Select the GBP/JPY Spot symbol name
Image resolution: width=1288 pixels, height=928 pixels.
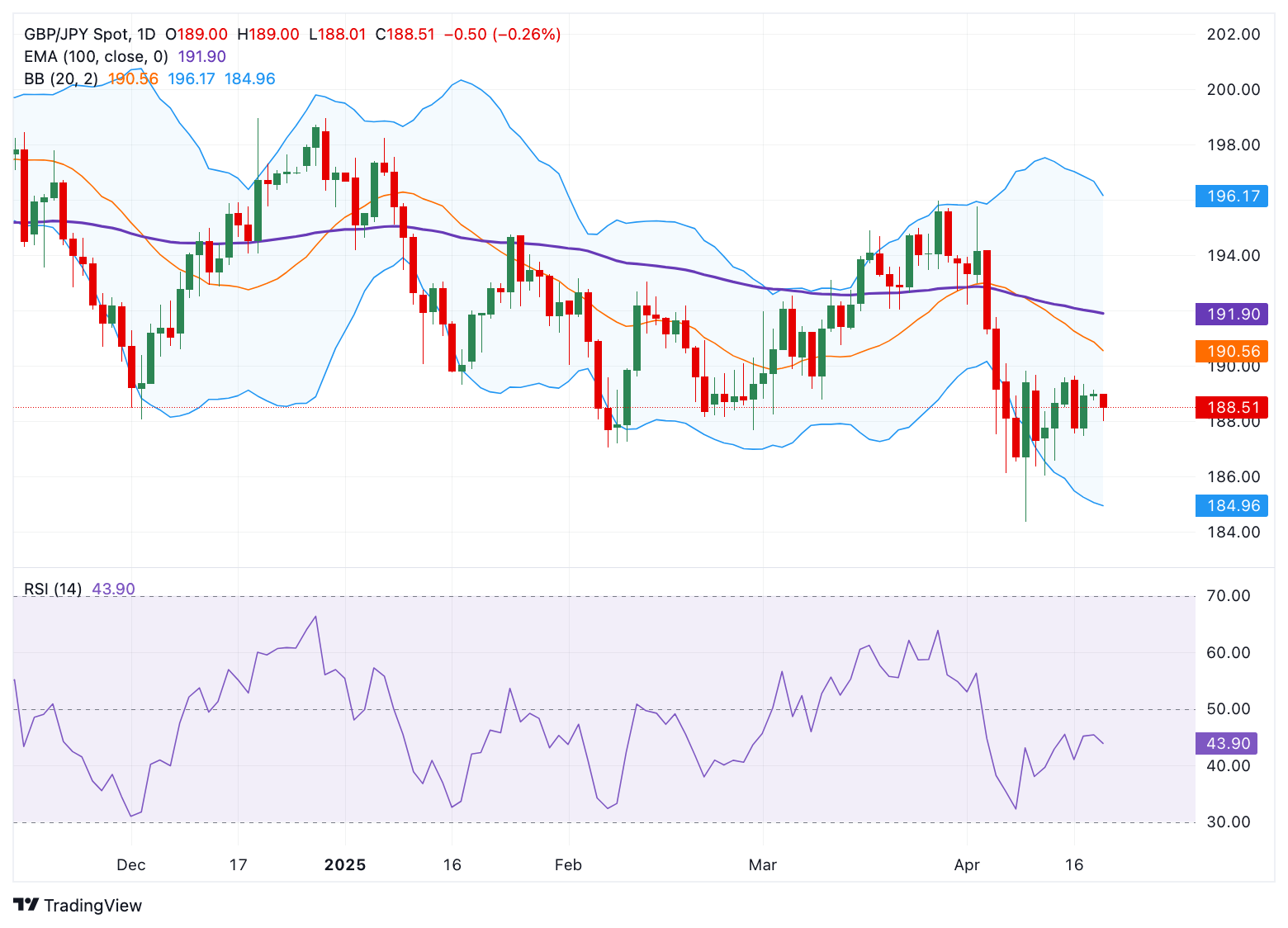(78, 34)
